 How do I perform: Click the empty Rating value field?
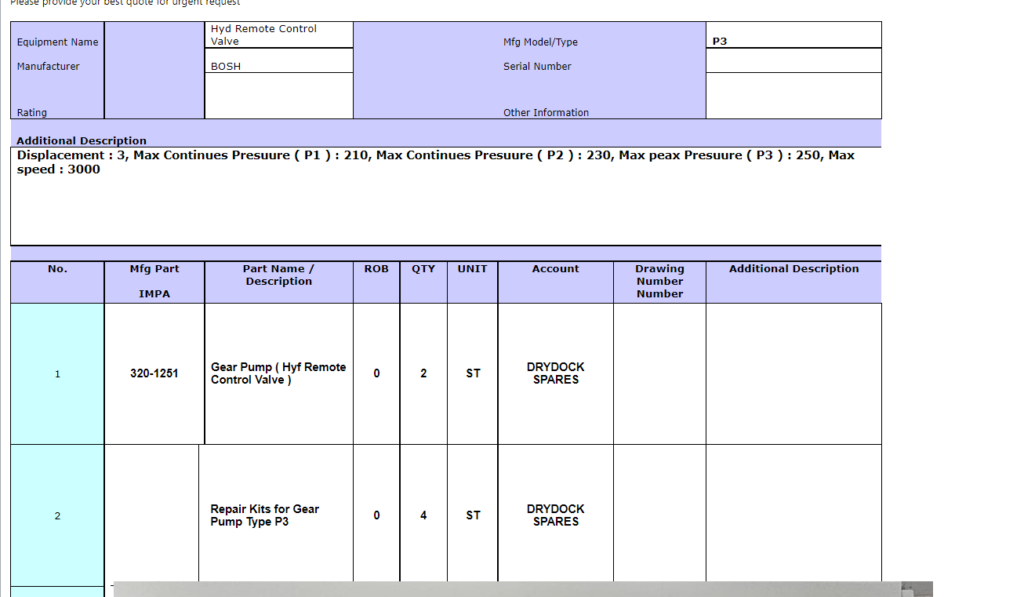point(278,97)
